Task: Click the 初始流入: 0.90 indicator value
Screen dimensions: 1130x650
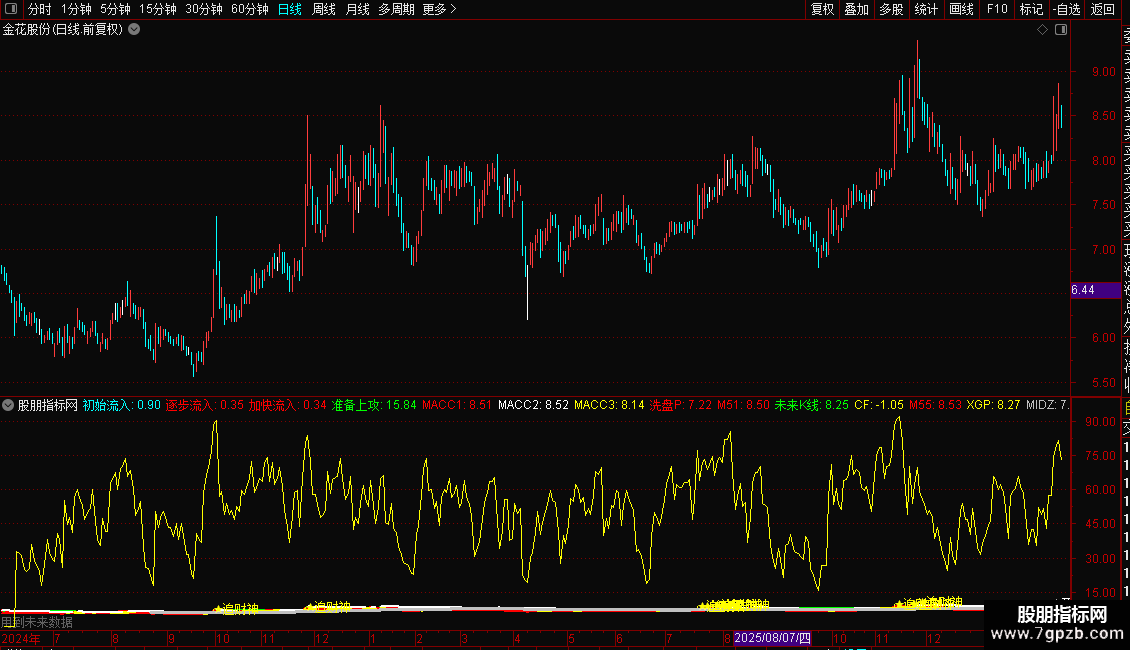Action: (x=122, y=405)
